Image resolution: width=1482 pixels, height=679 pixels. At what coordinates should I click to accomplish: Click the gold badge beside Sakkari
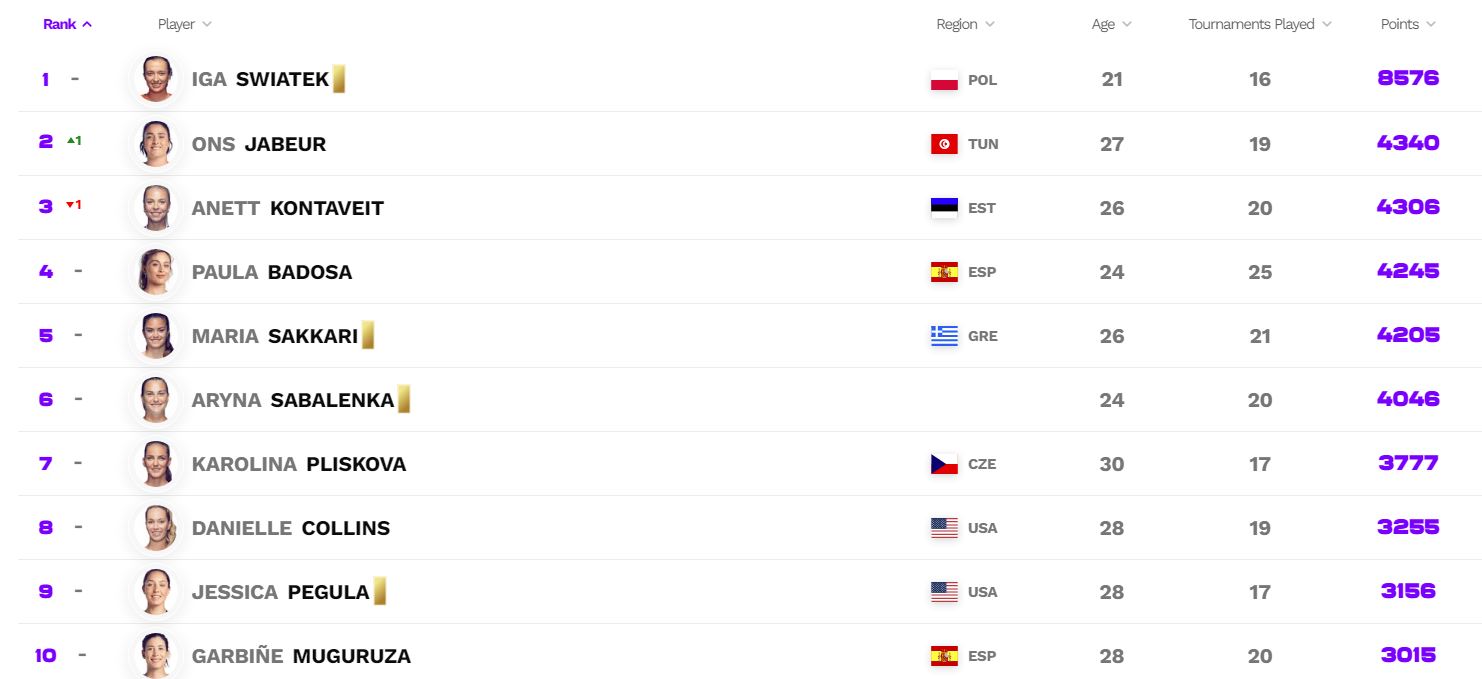[x=368, y=335]
